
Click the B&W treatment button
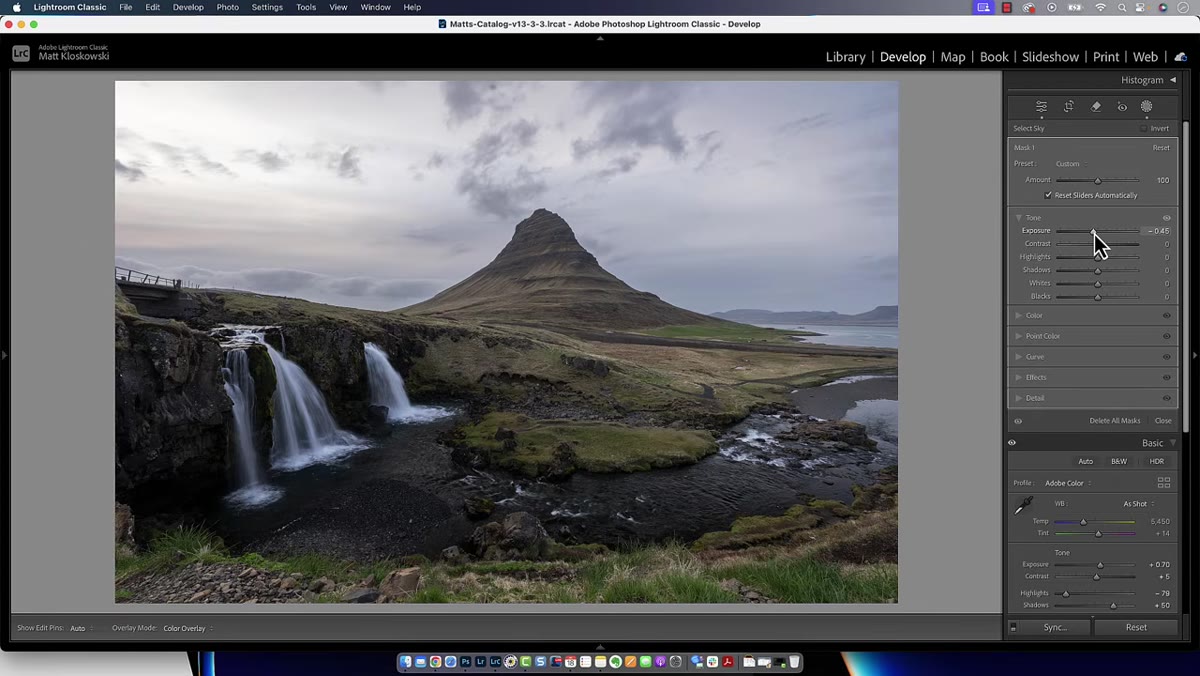(x=1119, y=461)
